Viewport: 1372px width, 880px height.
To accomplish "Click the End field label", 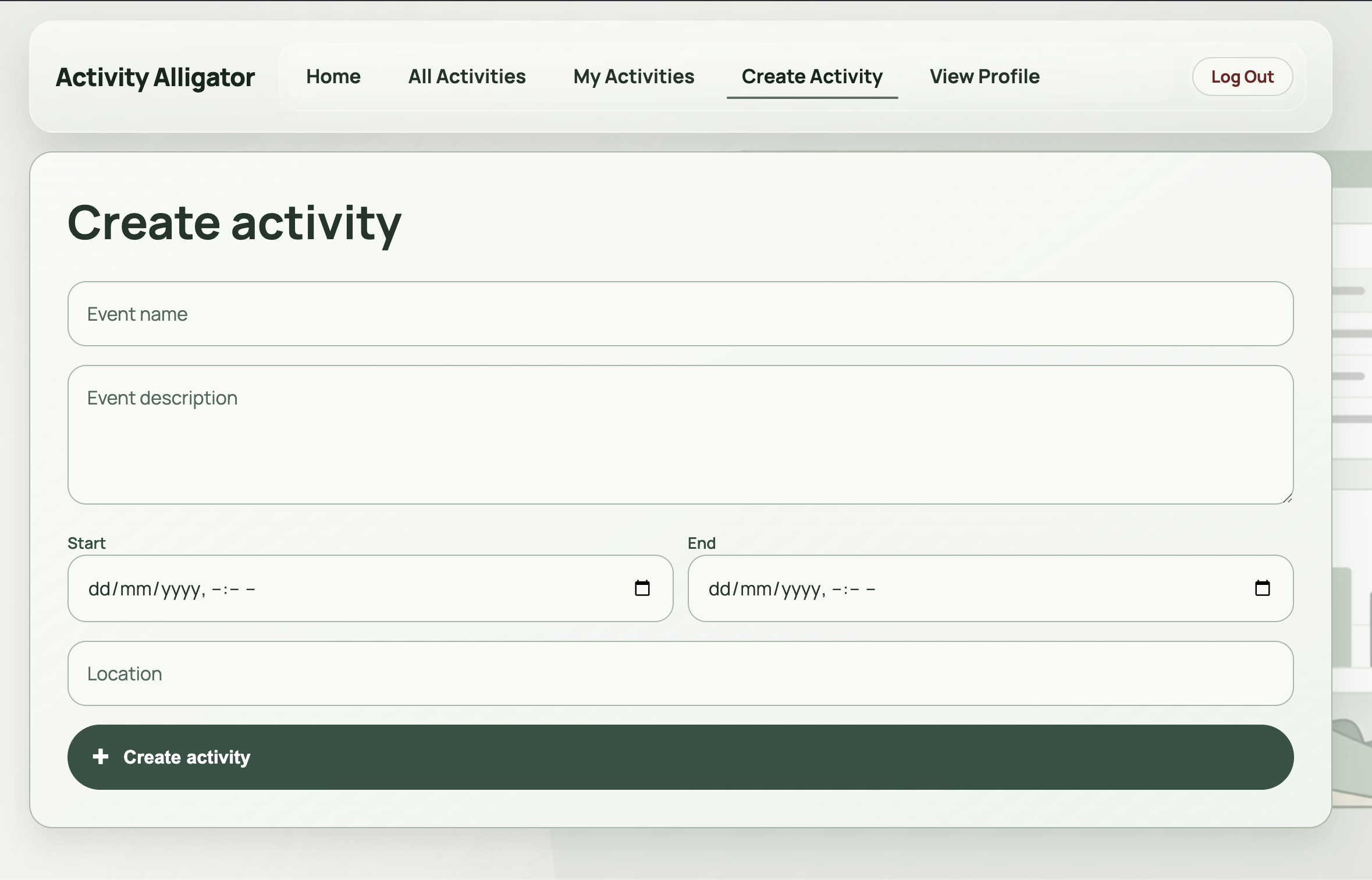I will click(701, 543).
